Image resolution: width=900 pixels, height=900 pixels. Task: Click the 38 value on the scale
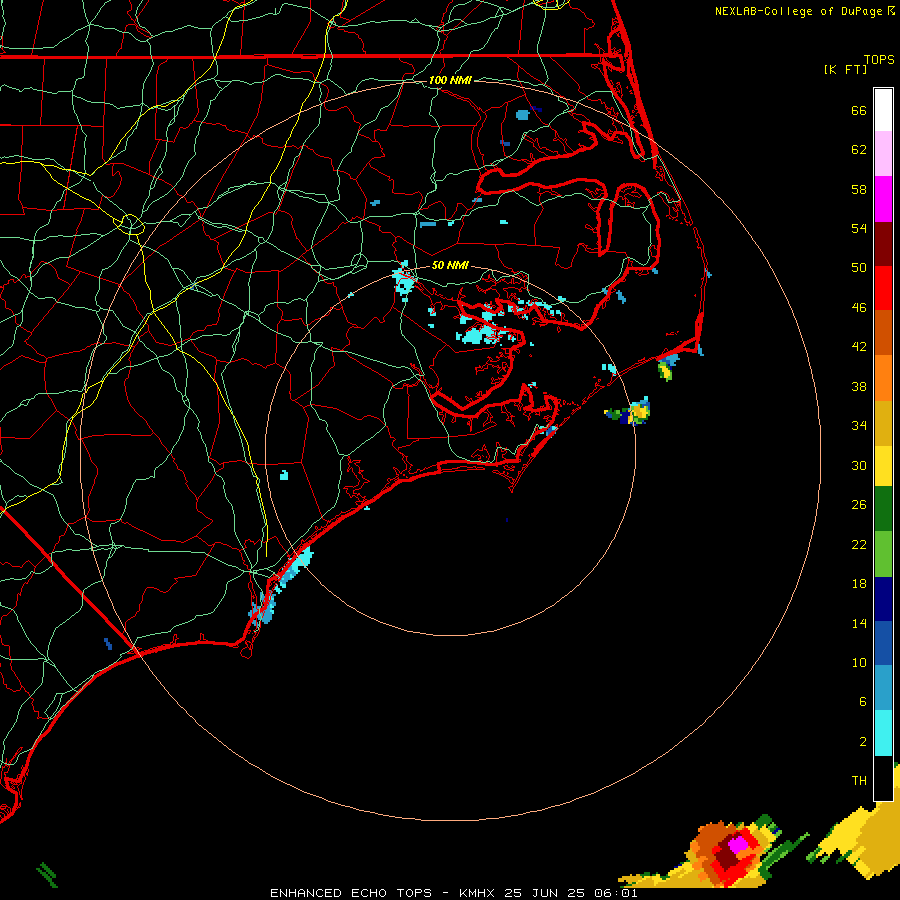pos(859,386)
